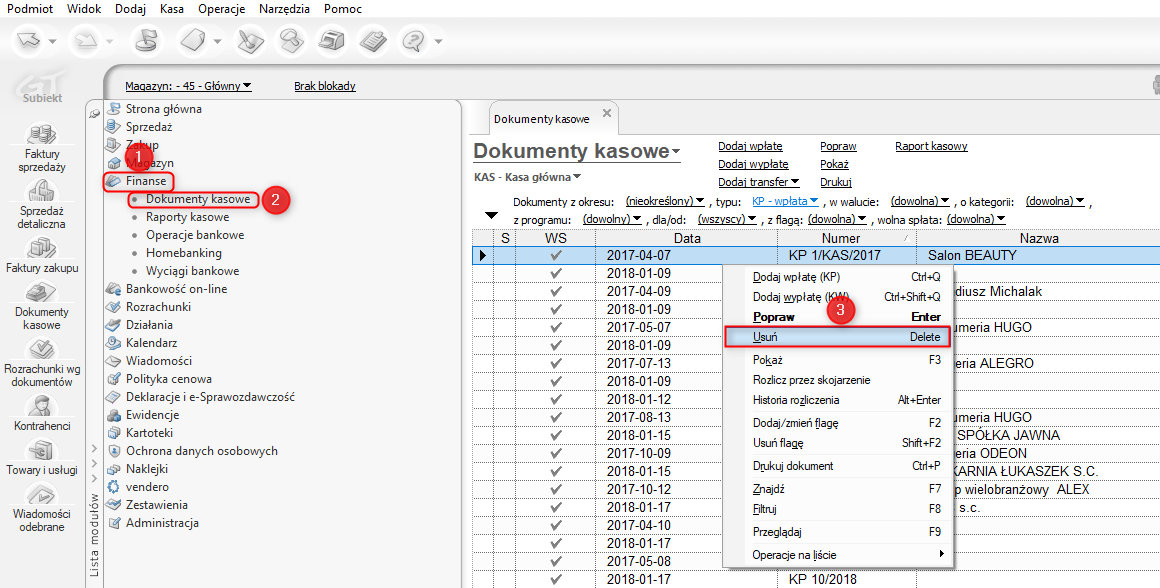Open Towary i usługi sidebar icon

tap(42, 451)
